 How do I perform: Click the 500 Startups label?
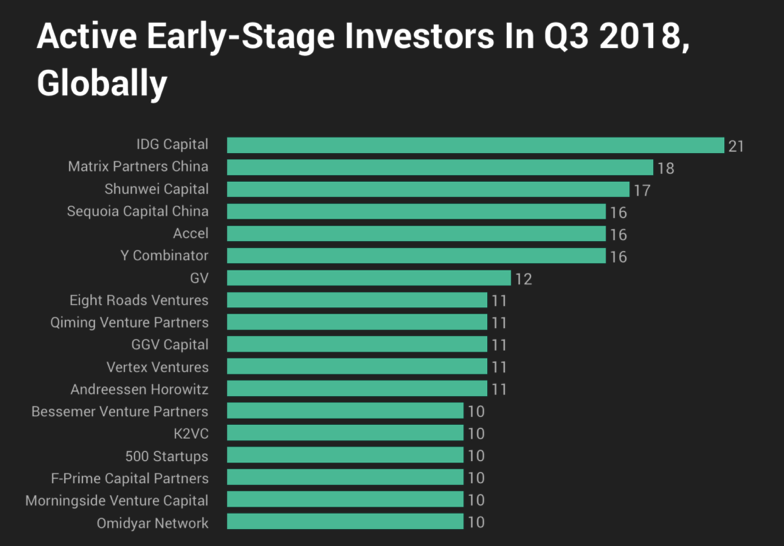pyautogui.click(x=167, y=455)
